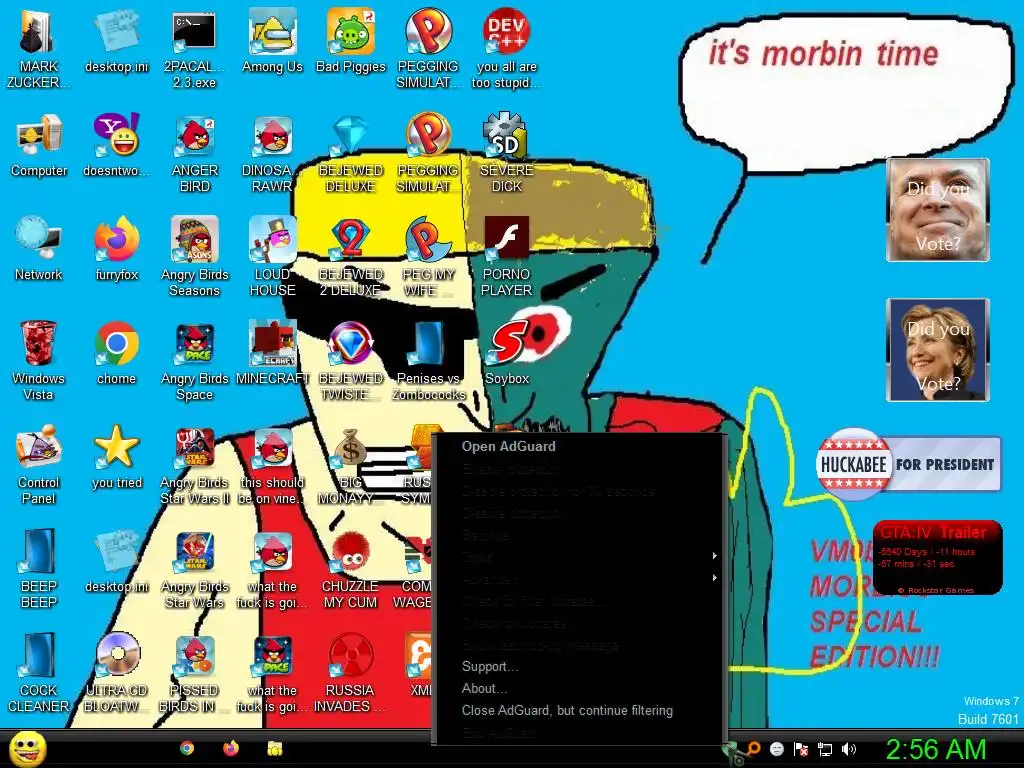Viewport: 1024px width, 768px height.
Task: Click the orange ring tray icon
Action: [x=754, y=748]
